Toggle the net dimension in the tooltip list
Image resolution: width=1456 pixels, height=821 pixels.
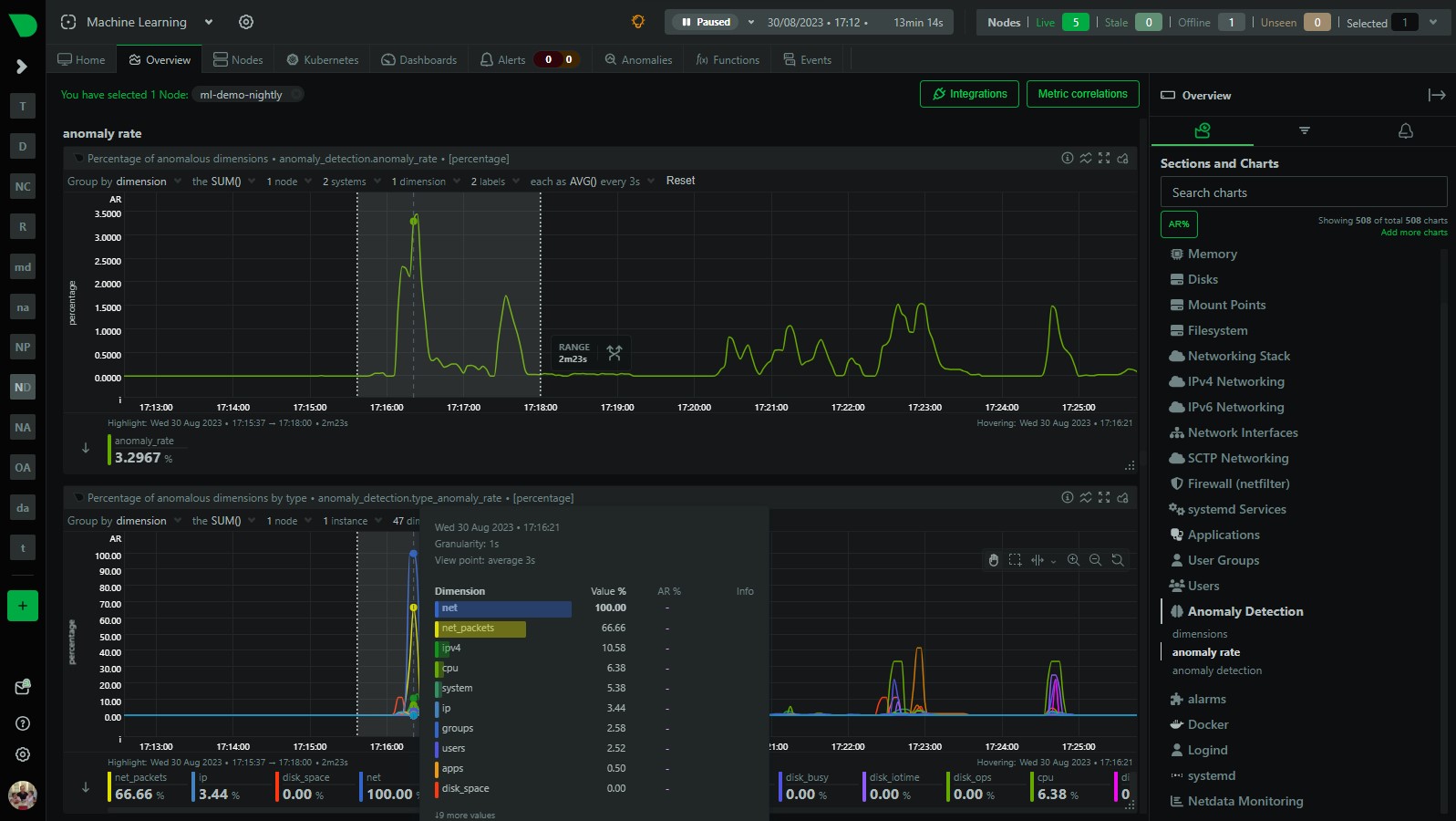502,608
